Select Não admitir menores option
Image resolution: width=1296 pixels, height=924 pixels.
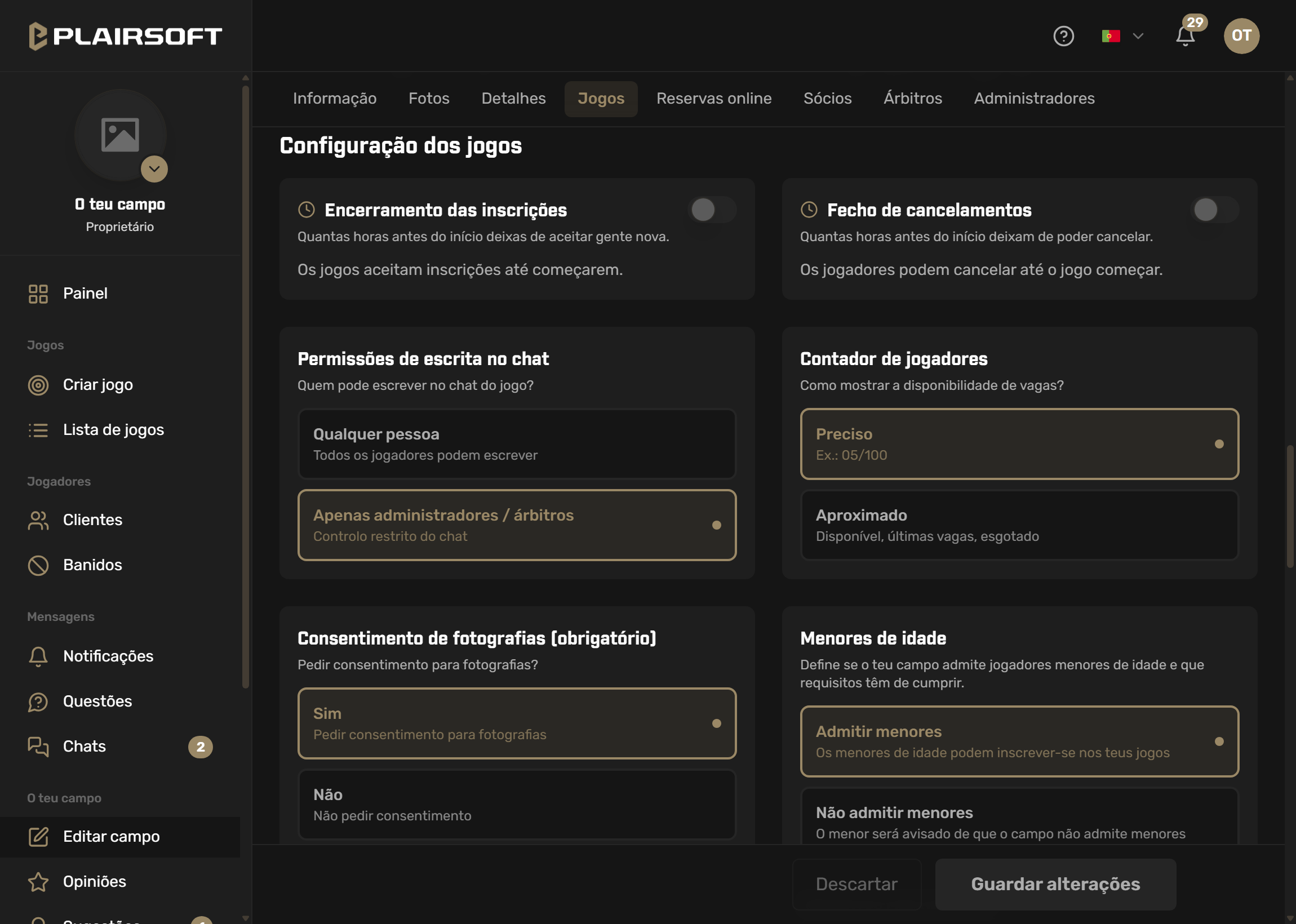(1019, 817)
